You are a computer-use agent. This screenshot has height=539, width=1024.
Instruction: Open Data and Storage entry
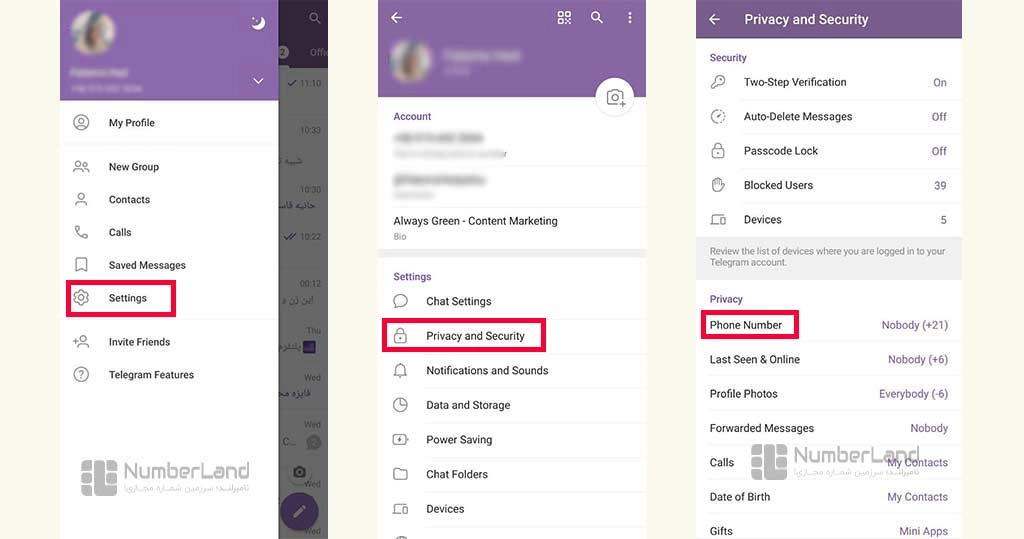tap(468, 405)
